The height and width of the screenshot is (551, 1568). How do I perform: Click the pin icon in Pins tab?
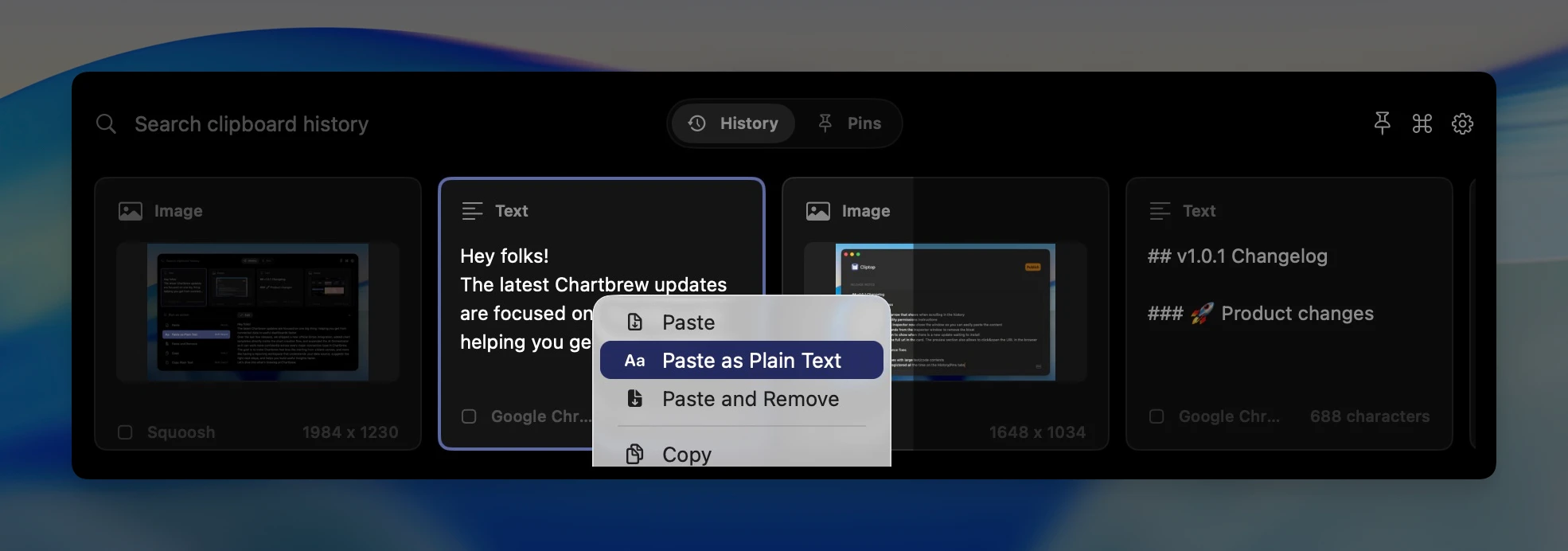coord(825,123)
